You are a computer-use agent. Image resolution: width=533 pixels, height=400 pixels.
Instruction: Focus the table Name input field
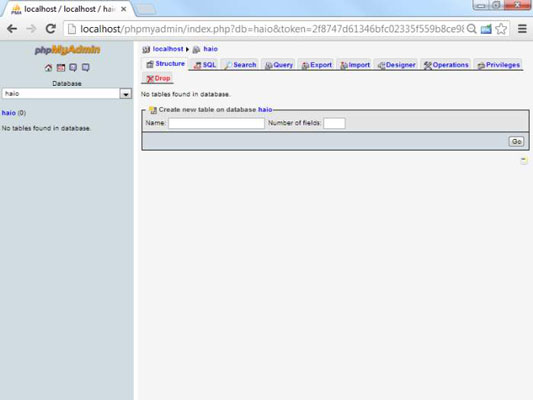[x=217, y=123]
